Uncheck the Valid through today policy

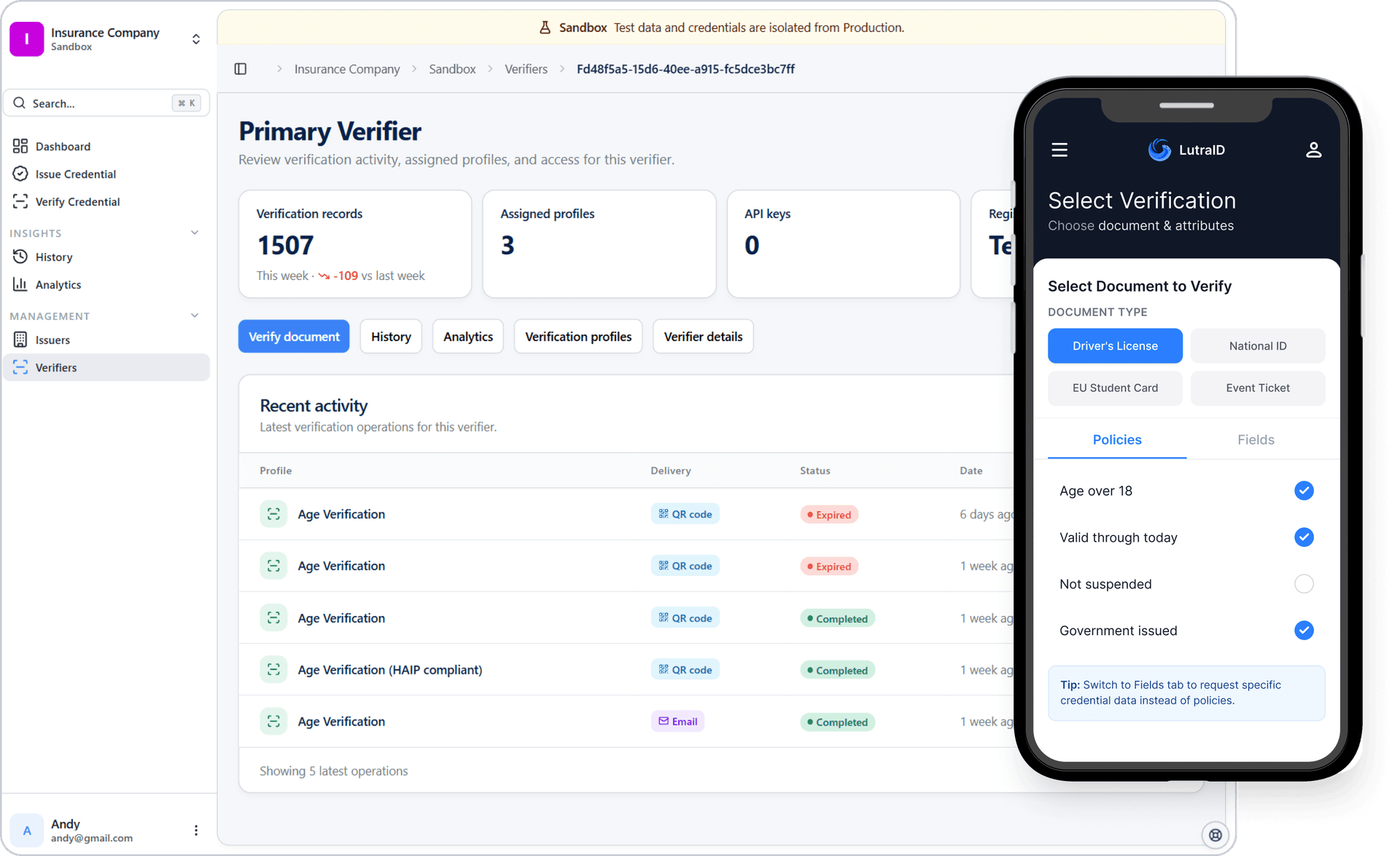click(x=1304, y=537)
